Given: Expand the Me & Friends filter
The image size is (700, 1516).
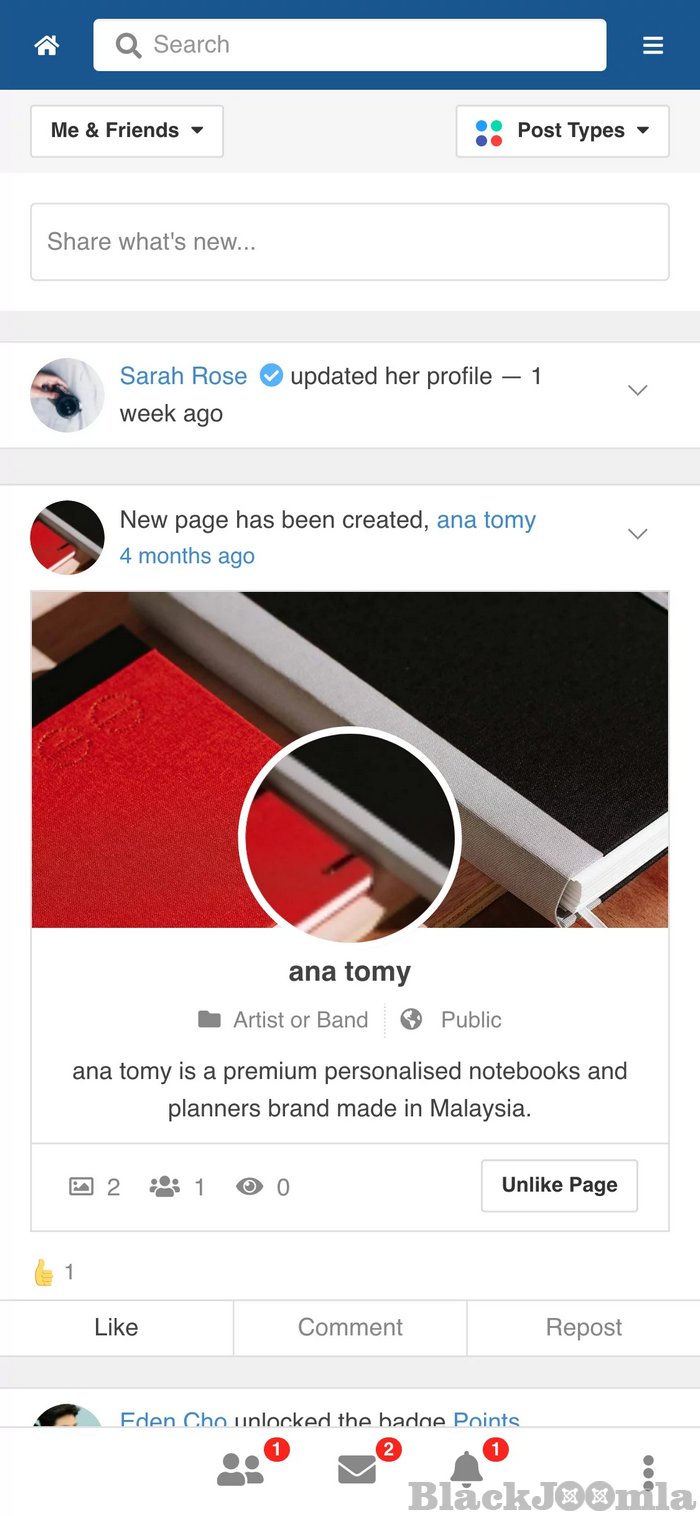Looking at the screenshot, I should pos(127,131).
